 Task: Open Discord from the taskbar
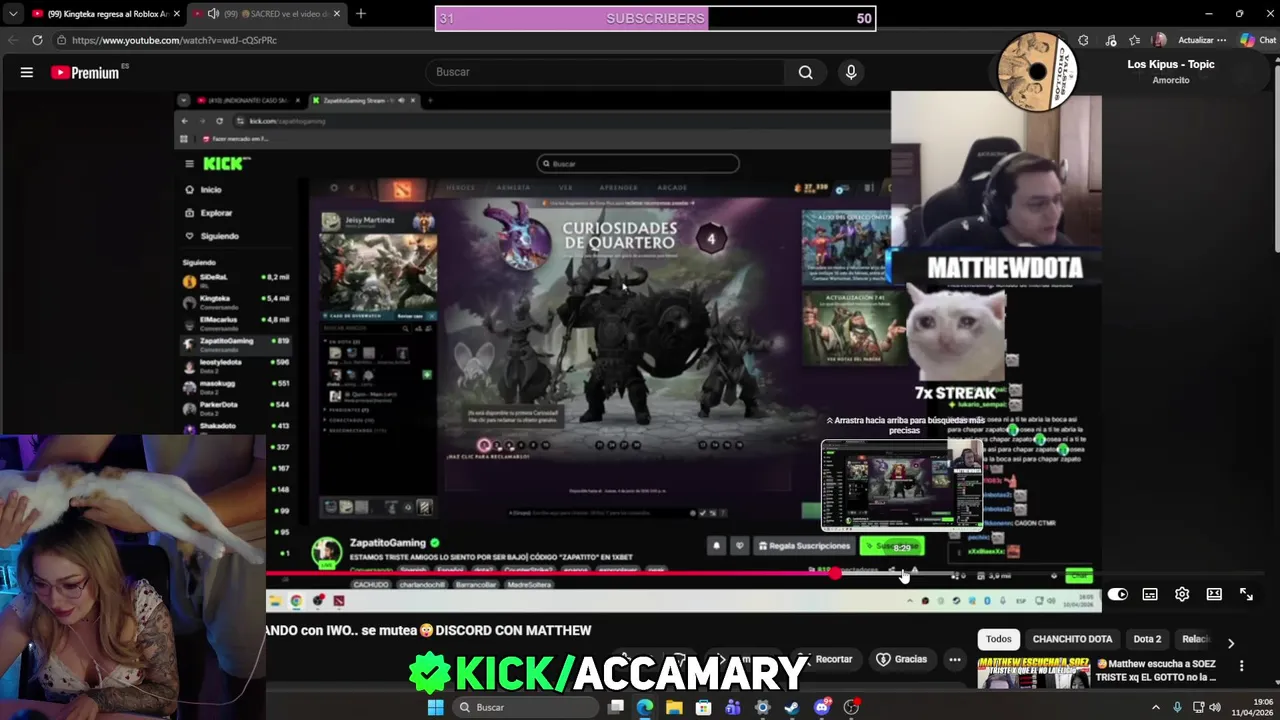tap(822, 707)
